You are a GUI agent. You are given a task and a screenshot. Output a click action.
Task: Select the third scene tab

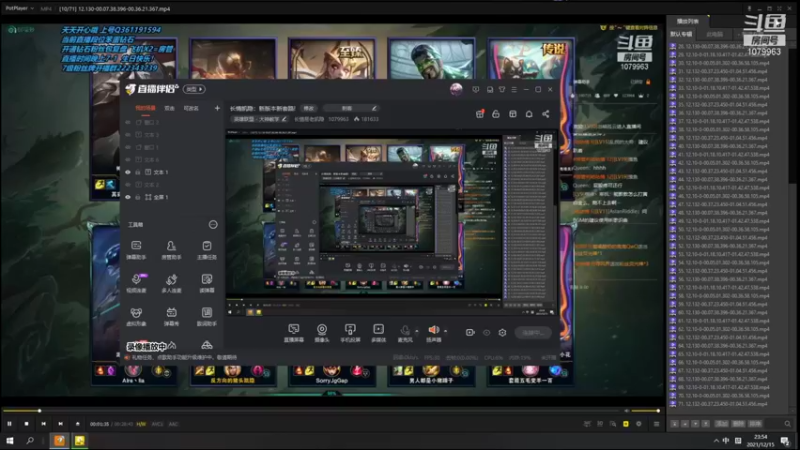click(x=191, y=108)
